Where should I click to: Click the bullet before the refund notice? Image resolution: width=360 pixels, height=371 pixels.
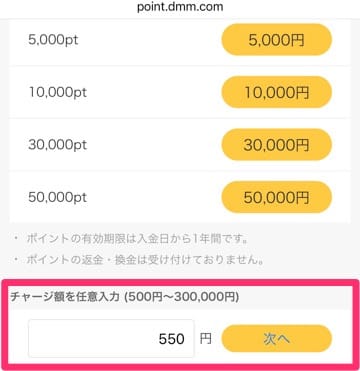16,260
